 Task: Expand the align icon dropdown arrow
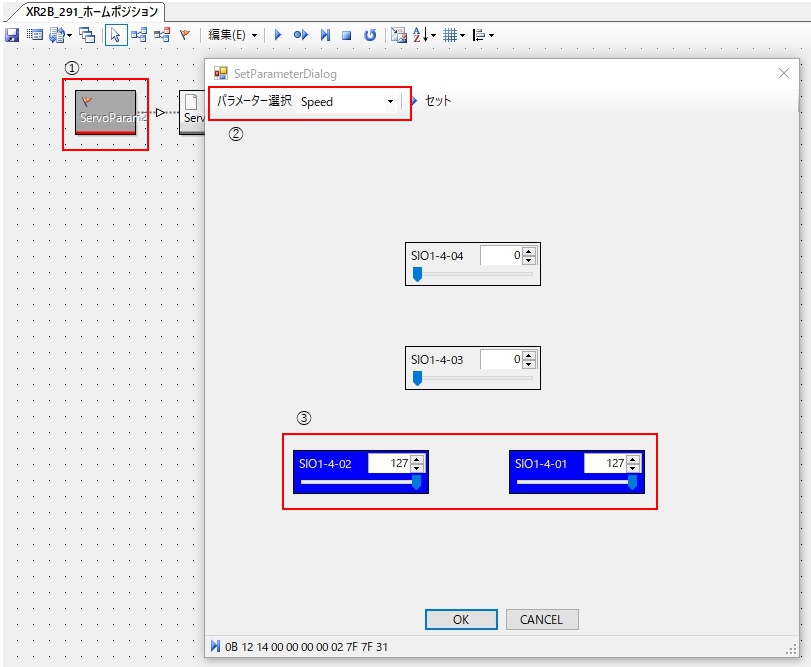point(491,36)
